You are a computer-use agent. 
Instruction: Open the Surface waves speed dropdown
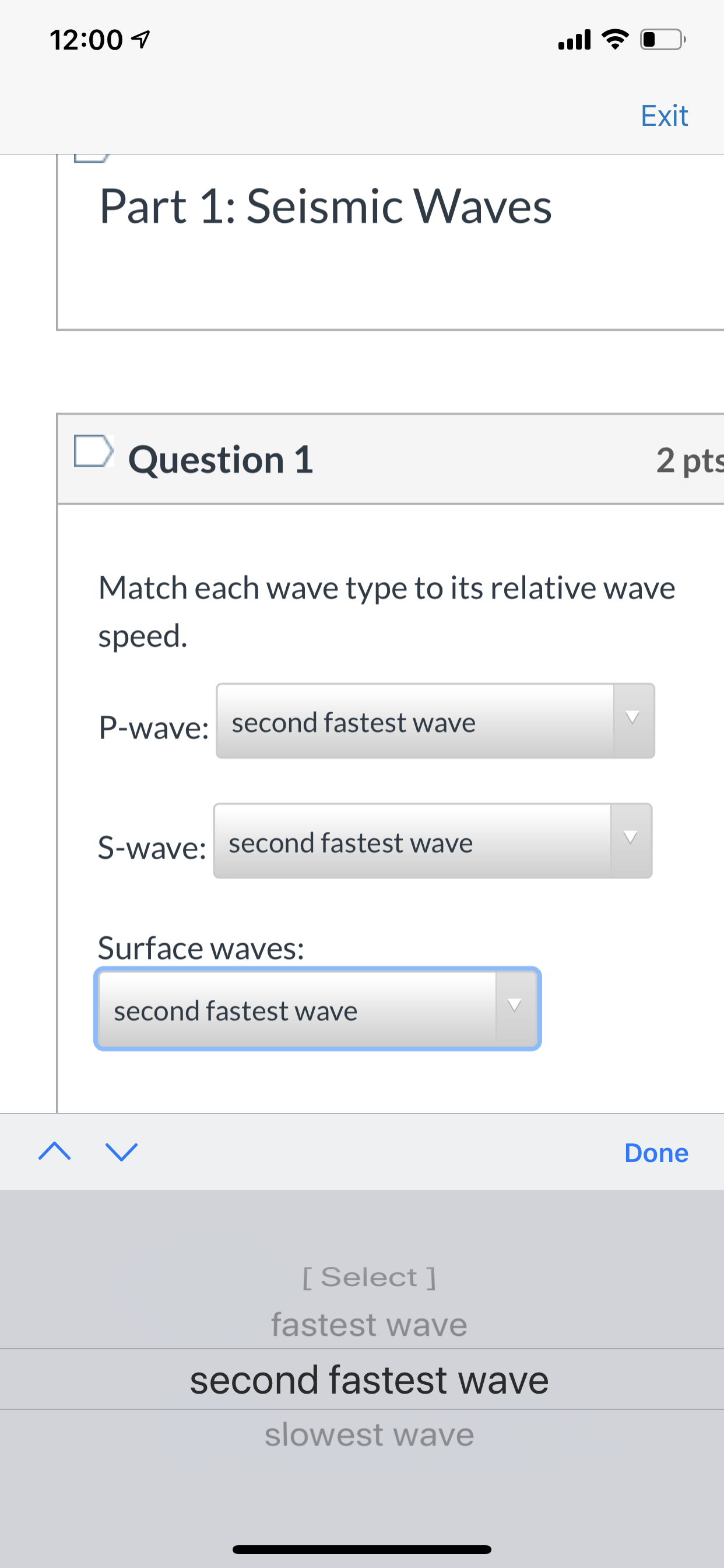pyautogui.click(x=318, y=1009)
